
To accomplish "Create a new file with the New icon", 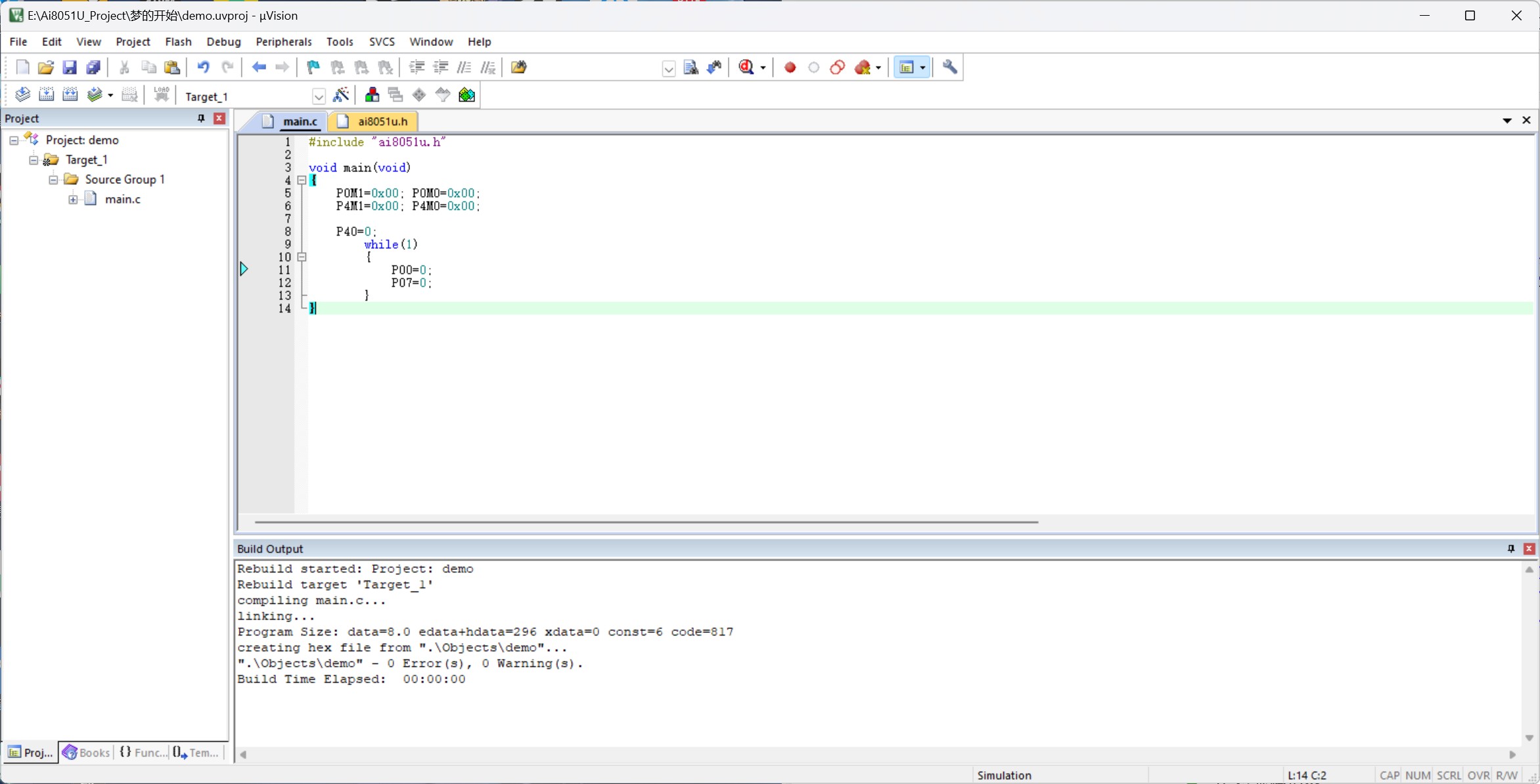I will click(x=22, y=67).
